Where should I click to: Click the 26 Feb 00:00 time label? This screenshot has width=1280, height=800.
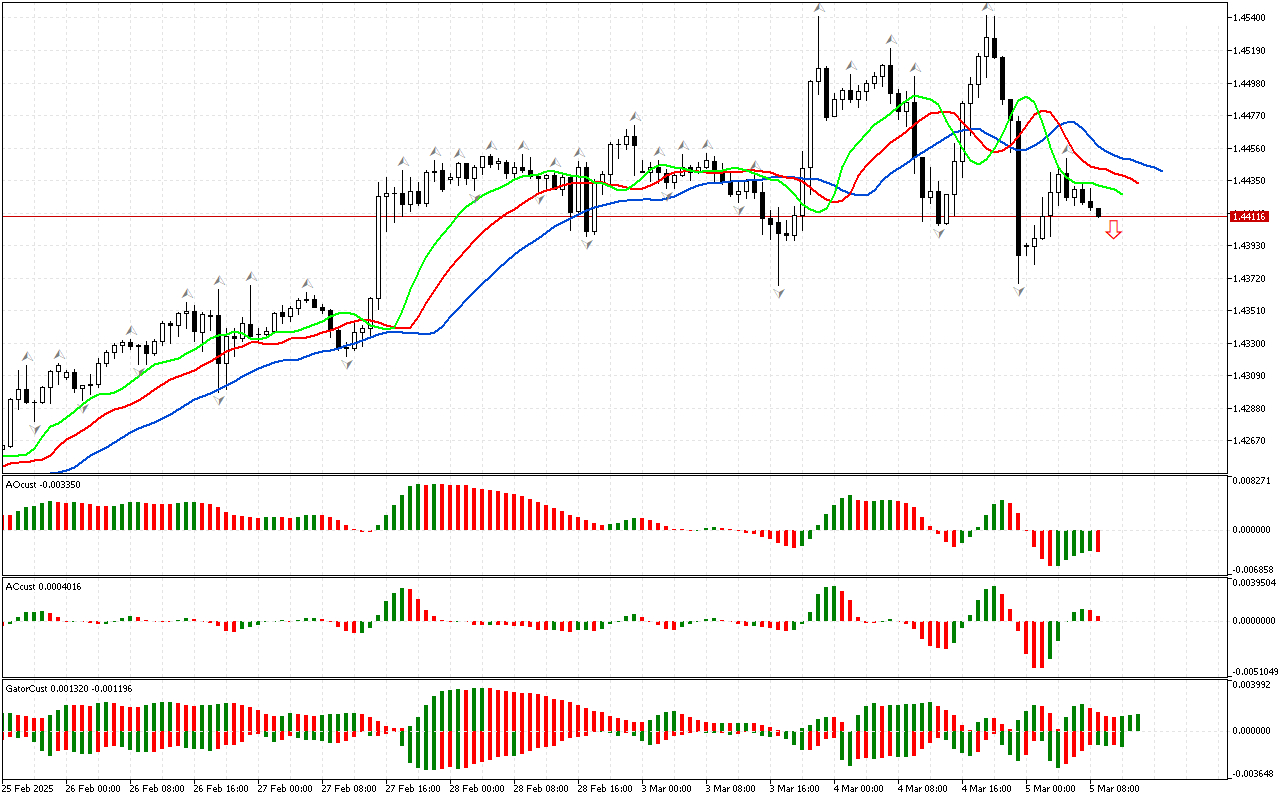[x=95, y=789]
